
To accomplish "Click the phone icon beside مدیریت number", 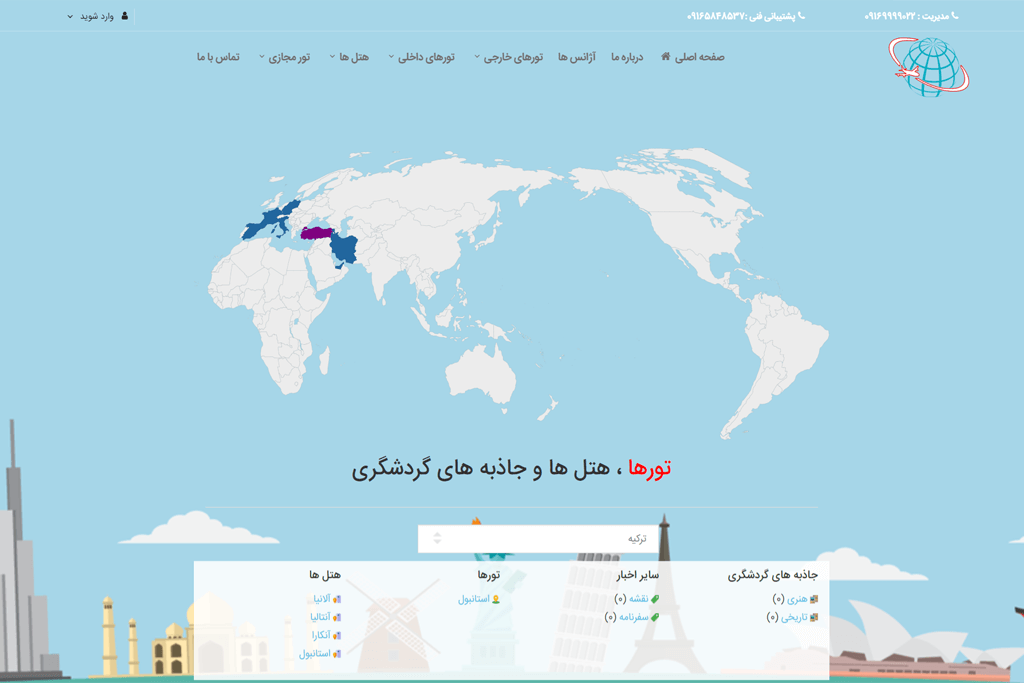I will [x=954, y=16].
